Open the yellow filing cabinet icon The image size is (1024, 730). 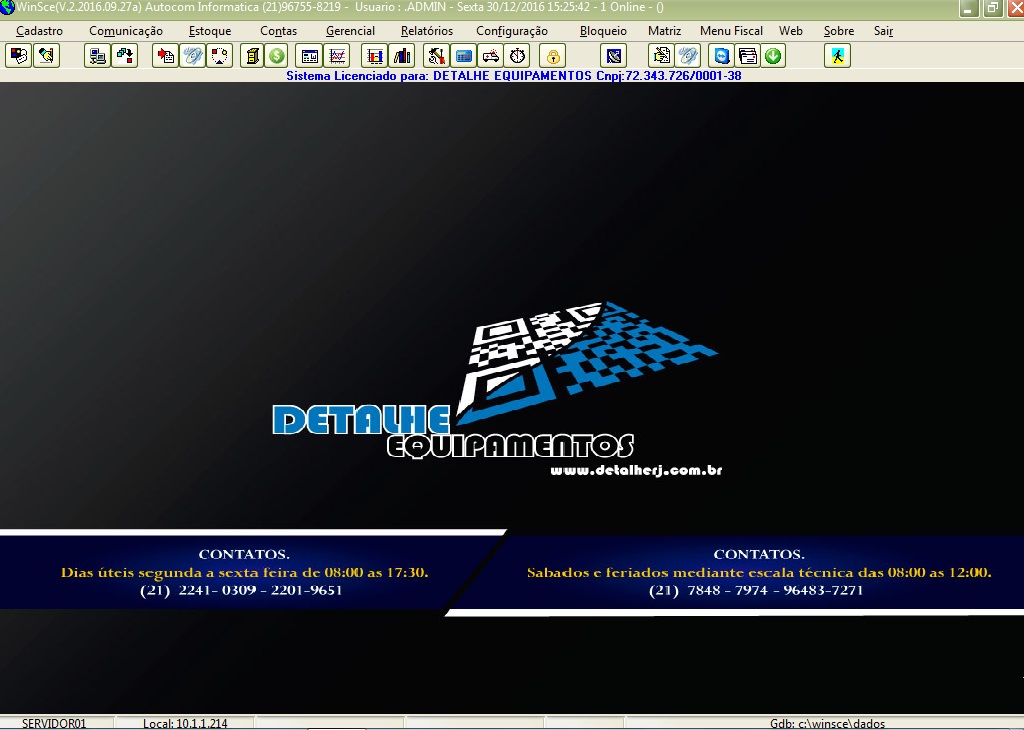coord(251,56)
